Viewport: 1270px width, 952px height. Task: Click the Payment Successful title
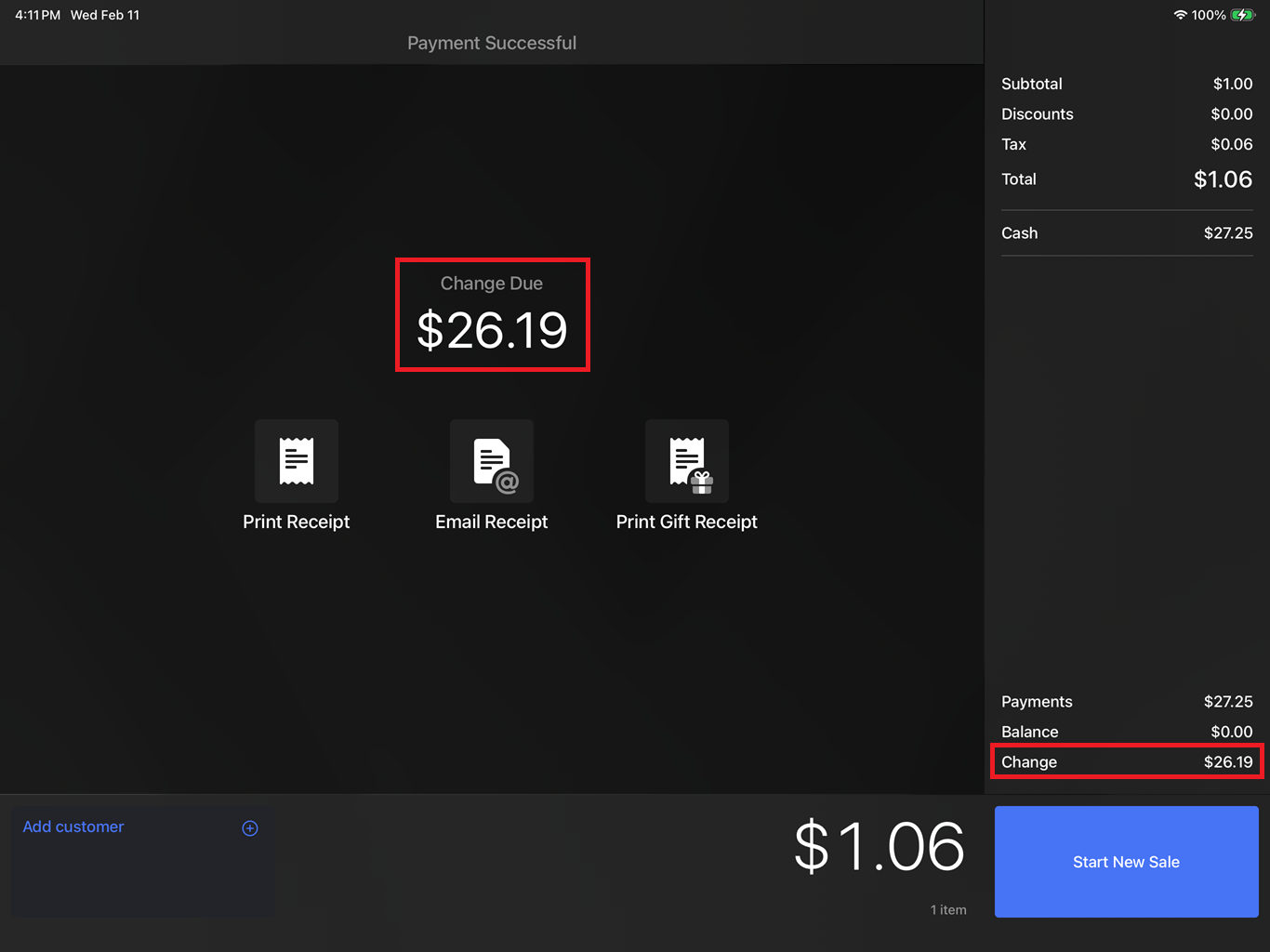pyautogui.click(x=492, y=43)
